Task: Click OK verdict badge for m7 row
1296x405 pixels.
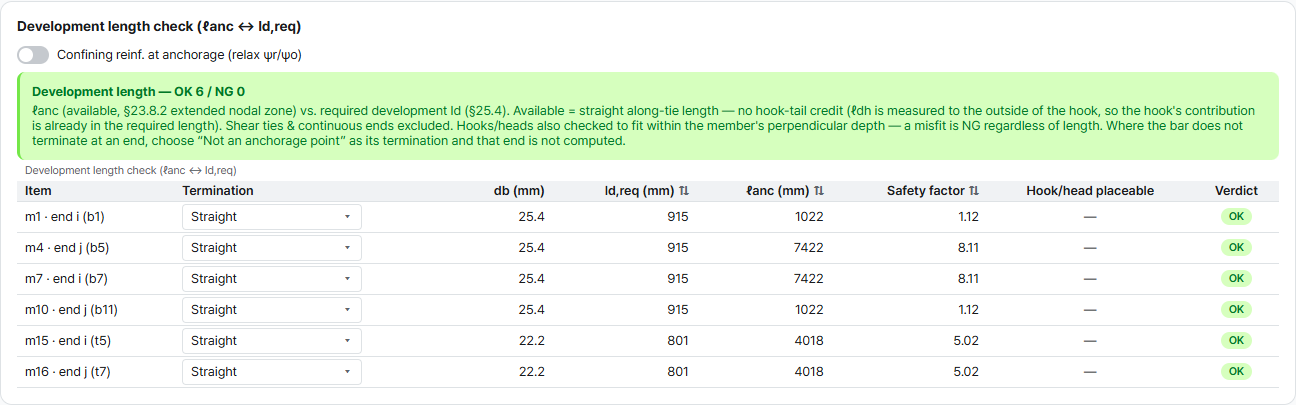Action: point(1236,279)
